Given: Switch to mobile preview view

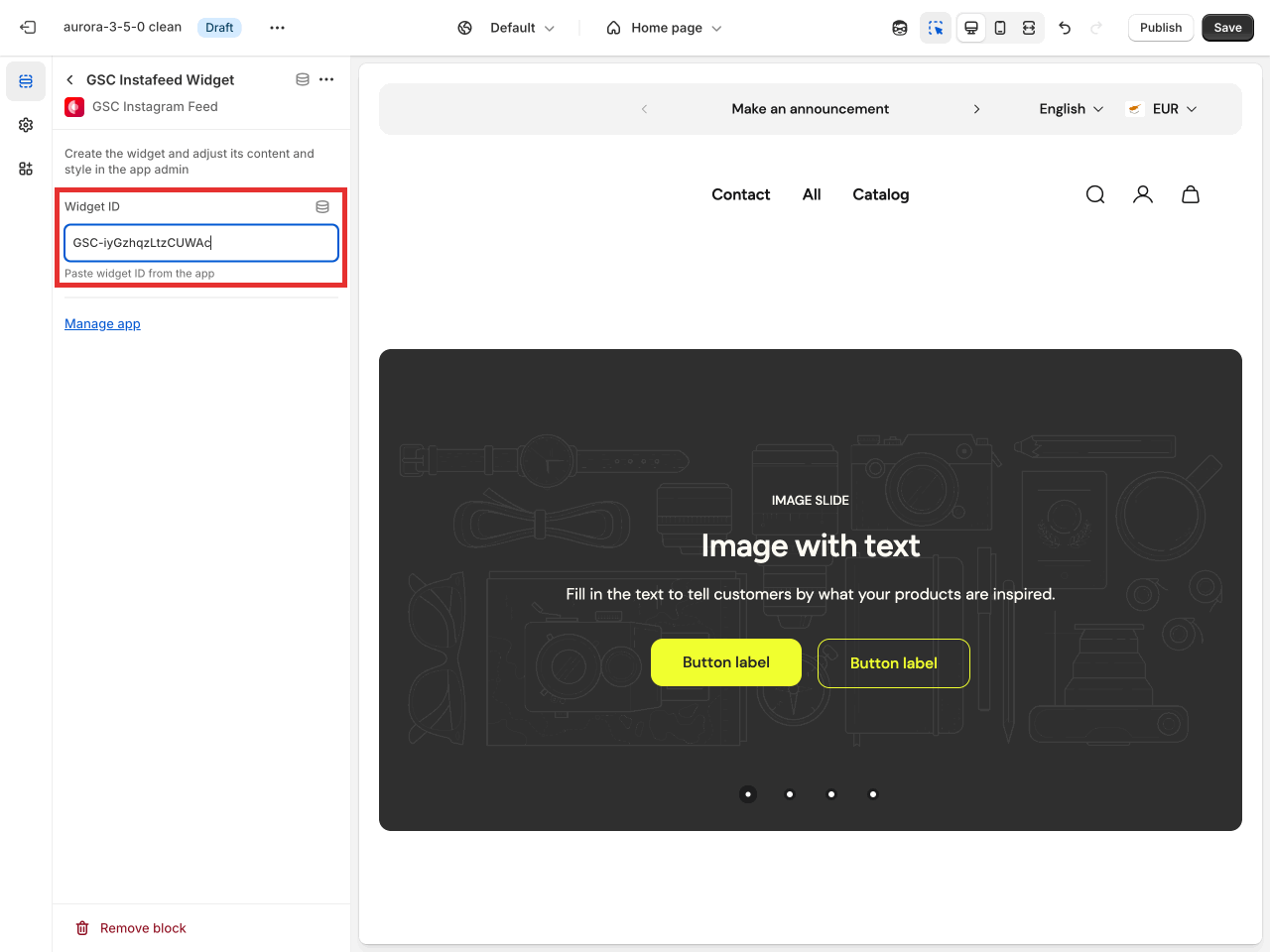Looking at the screenshot, I should (1000, 28).
